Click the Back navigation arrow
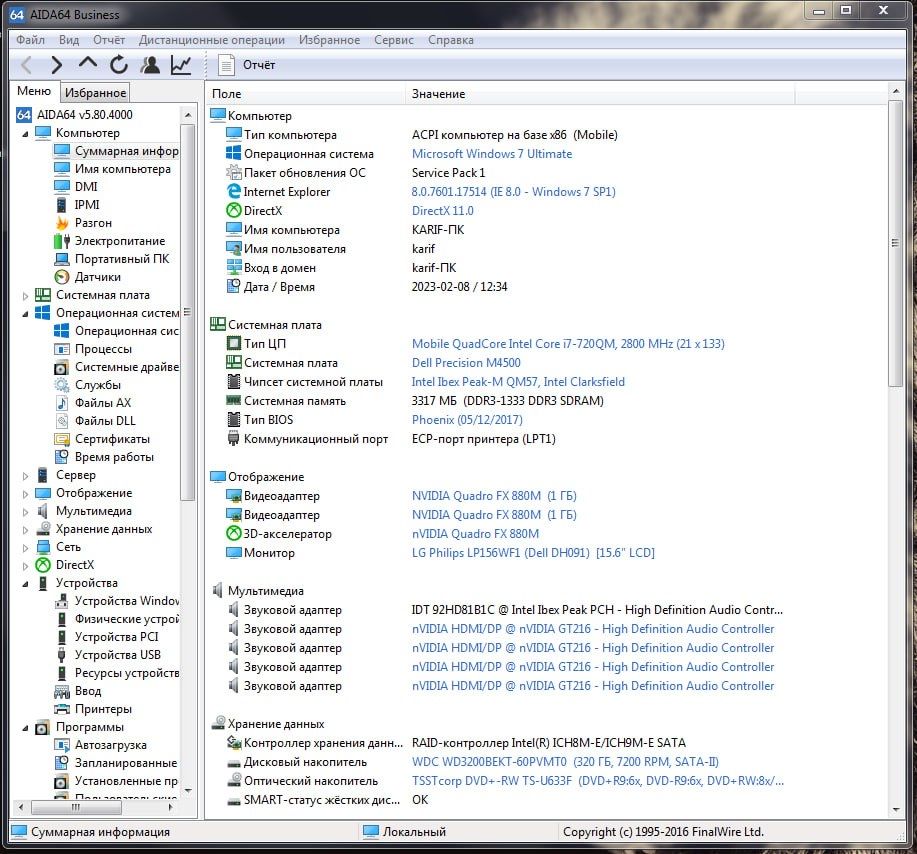 [26, 64]
